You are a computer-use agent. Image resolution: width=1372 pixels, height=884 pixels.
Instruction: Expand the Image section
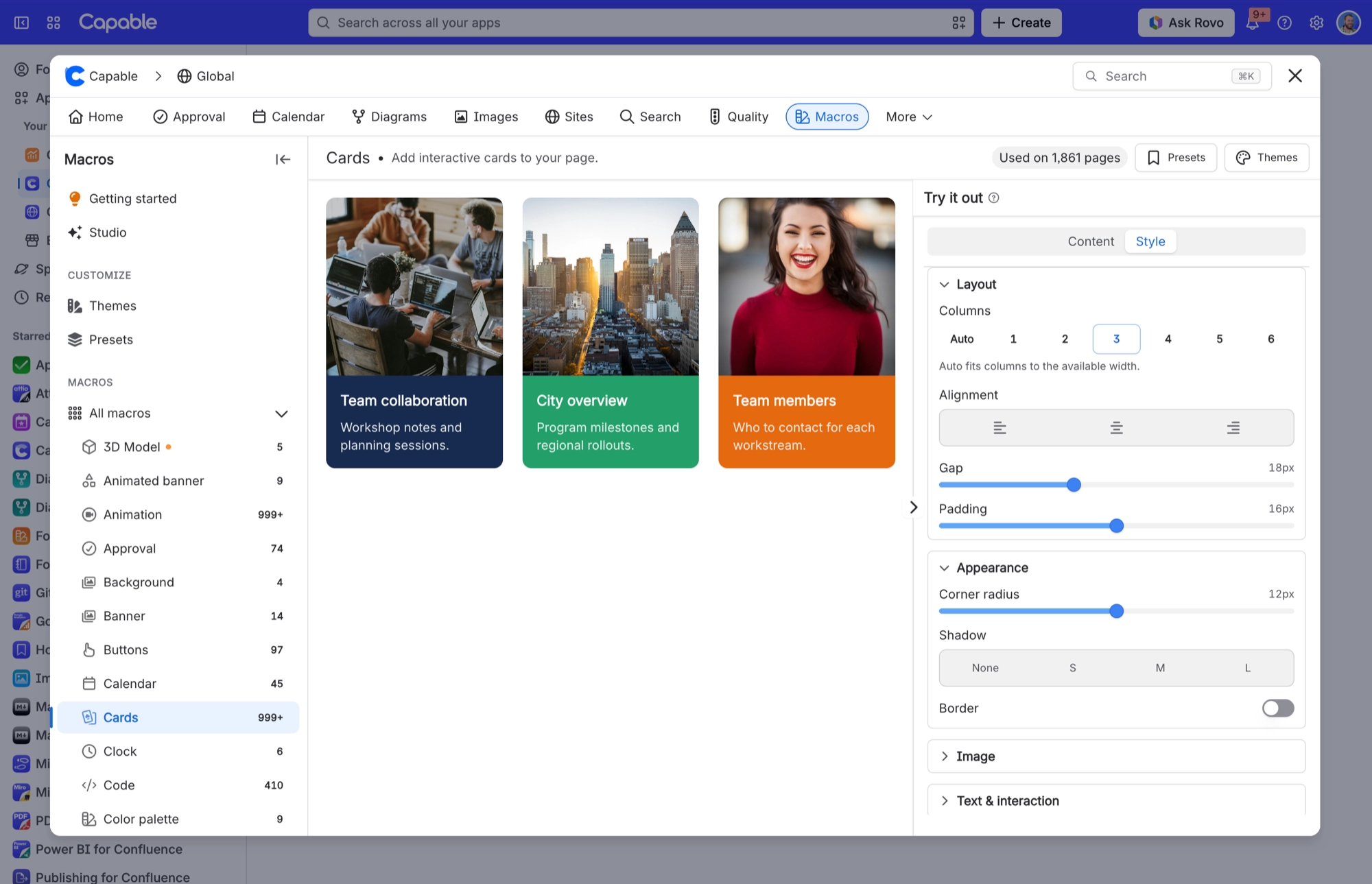(x=1116, y=756)
